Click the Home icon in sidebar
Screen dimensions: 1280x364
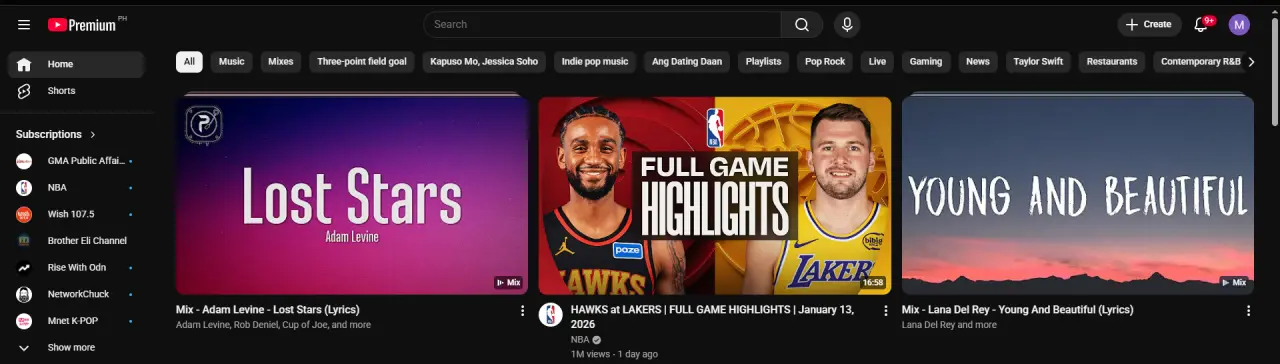tap(24, 64)
